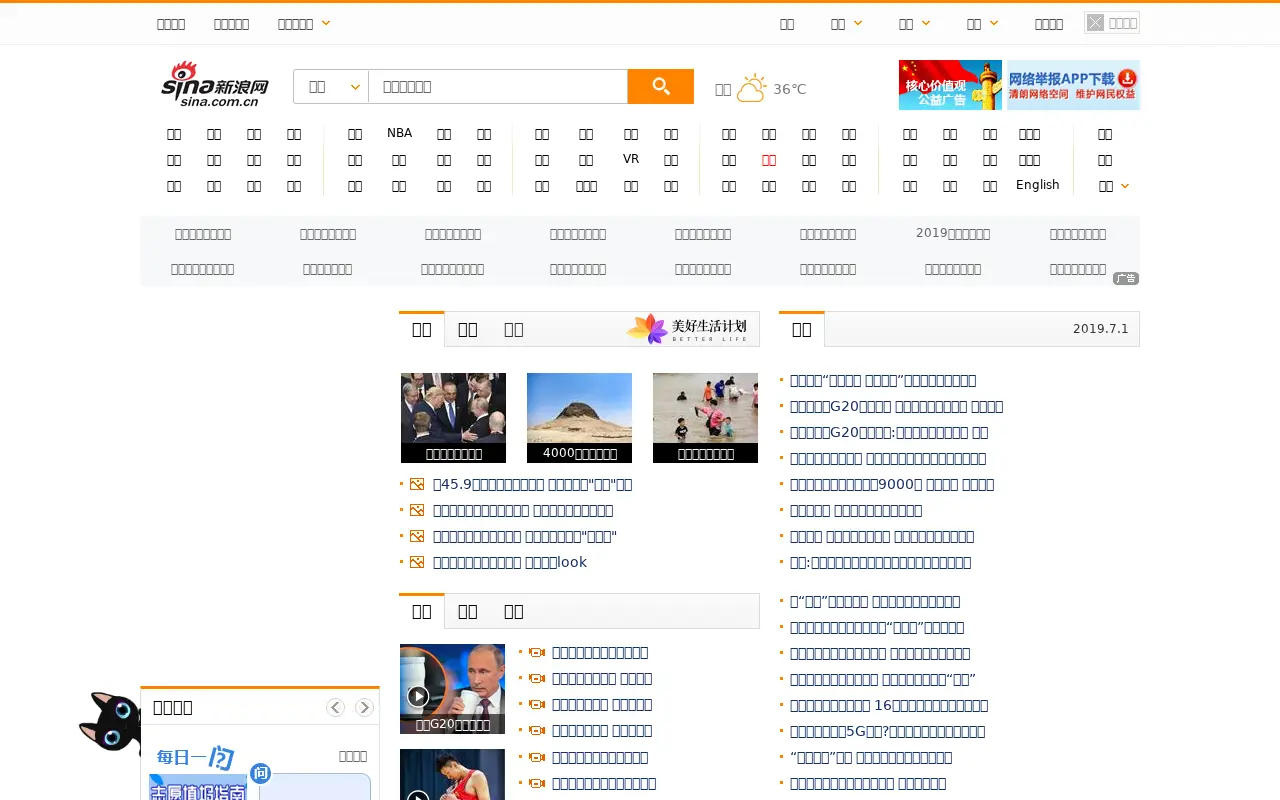Open the photo of men in suits
The width and height of the screenshot is (1280, 800).
click(x=453, y=408)
